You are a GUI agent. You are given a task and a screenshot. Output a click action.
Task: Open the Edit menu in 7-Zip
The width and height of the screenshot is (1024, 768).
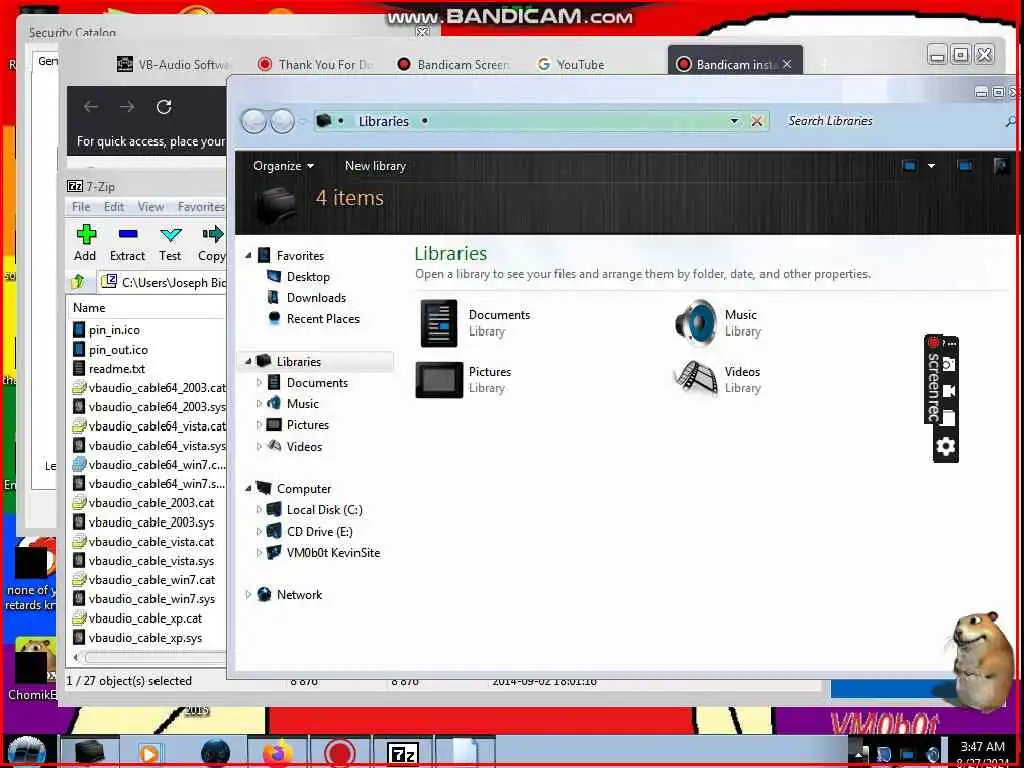114,207
